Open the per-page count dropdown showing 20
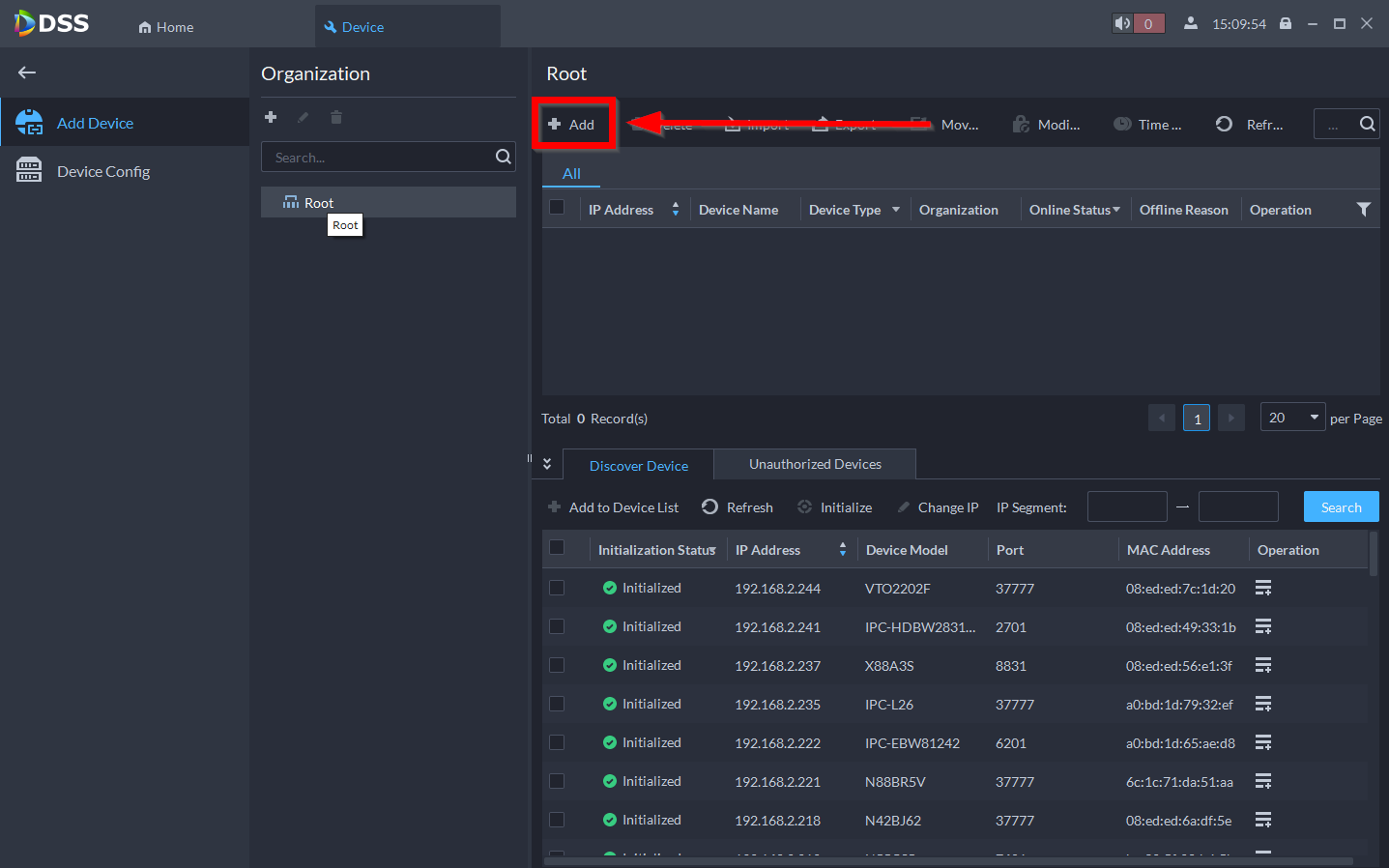This screenshot has width=1389, height=868. click(x=1292, y=418)
